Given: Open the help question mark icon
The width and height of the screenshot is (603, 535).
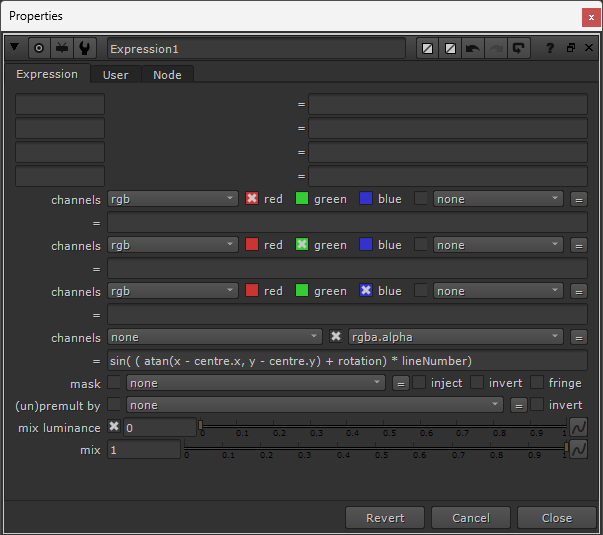Looking at the screenshot, I should 550,48.
